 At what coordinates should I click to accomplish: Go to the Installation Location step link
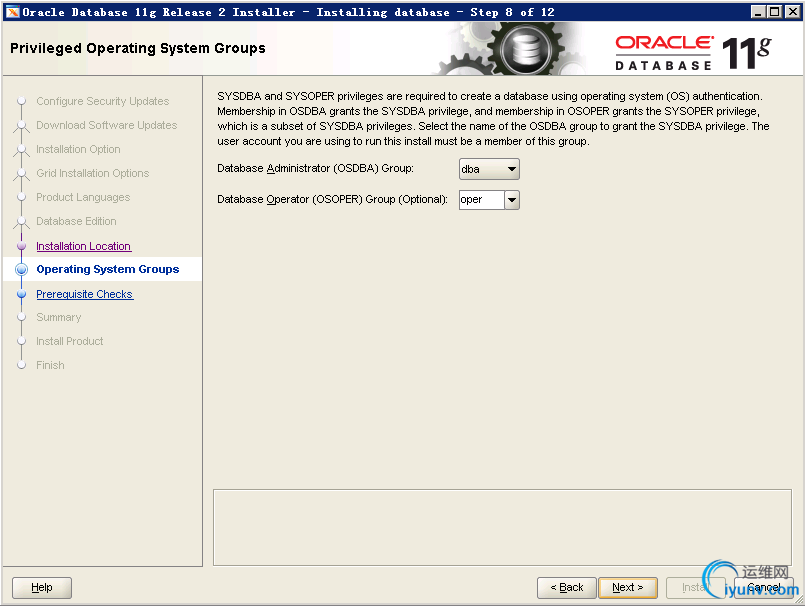[84, 246]
